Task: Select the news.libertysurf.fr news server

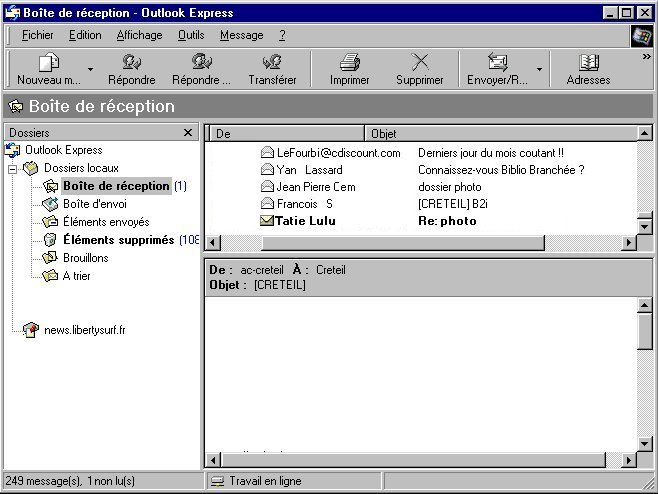Action: 85,330
